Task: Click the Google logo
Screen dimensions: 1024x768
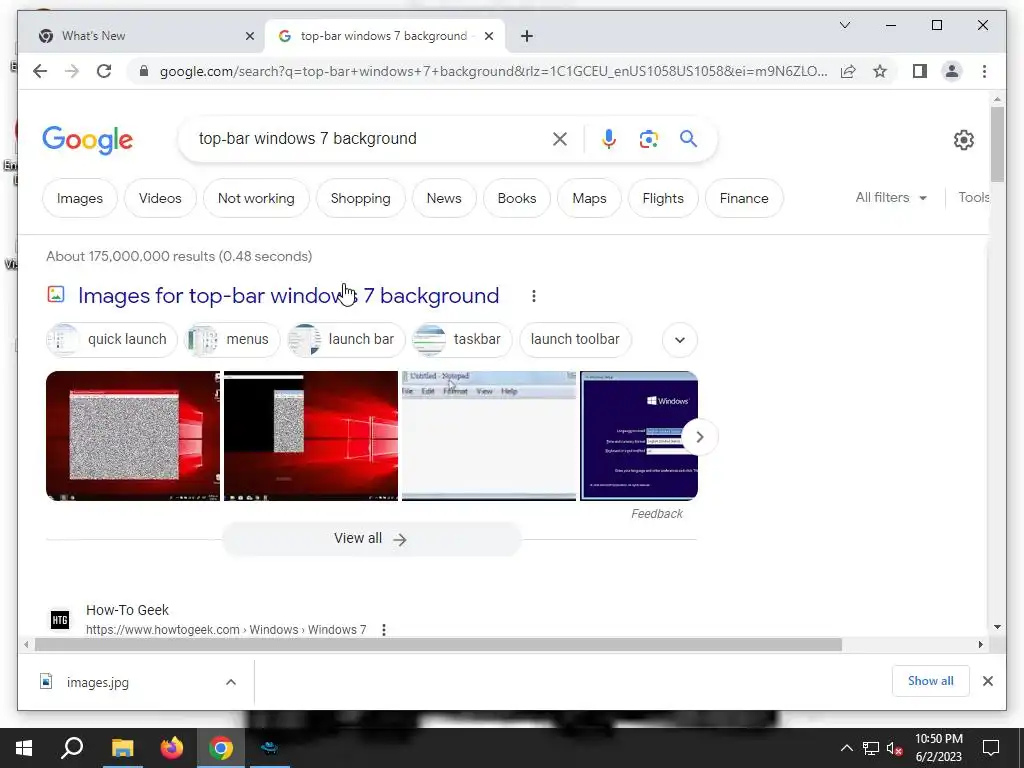Action: [x=88, y=140]
